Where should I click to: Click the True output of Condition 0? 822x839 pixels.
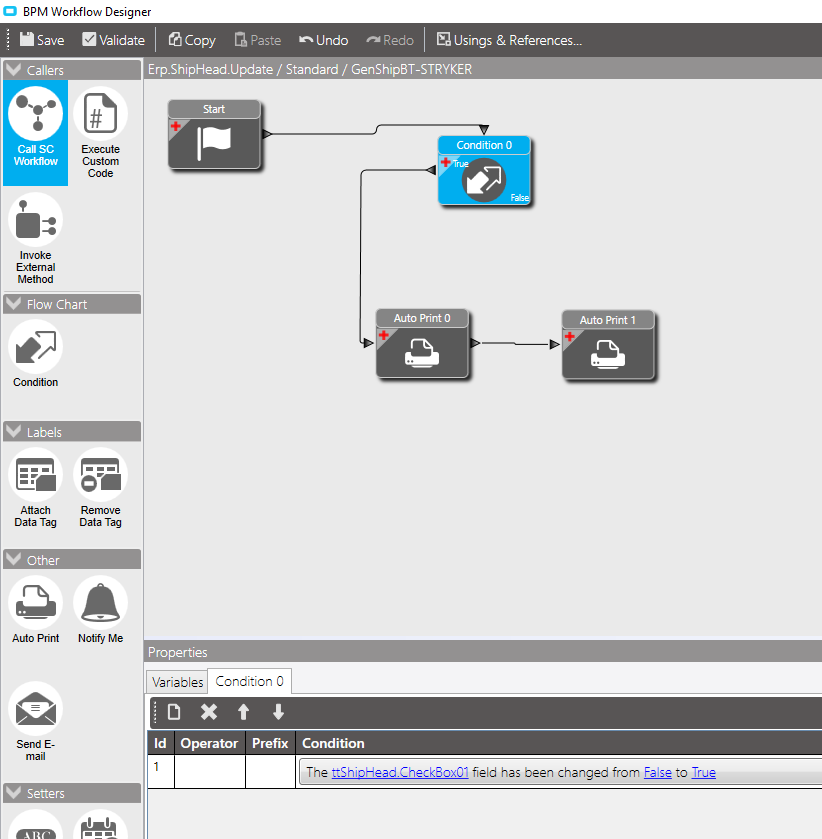pos(461,164)
